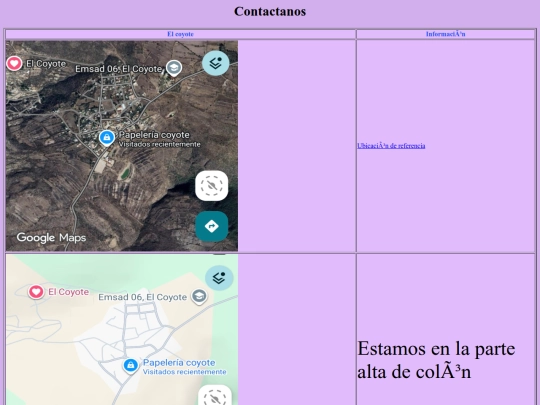Click the Emsad 06 school pin on satellite map
This screenshot has height=405, width=540.
[x=174, y=68]
